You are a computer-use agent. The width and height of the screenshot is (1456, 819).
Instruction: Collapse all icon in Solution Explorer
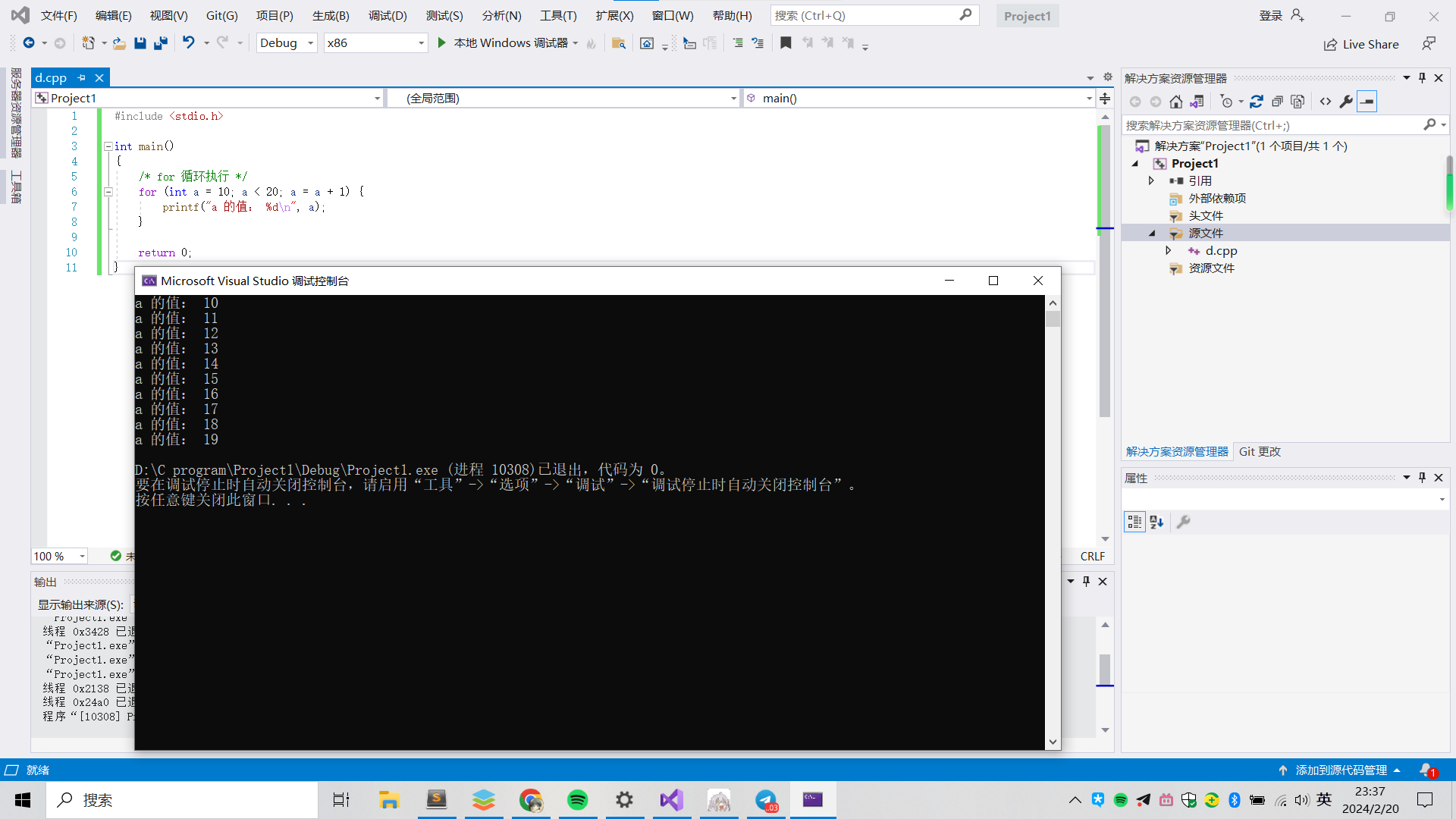point(1277,102)
